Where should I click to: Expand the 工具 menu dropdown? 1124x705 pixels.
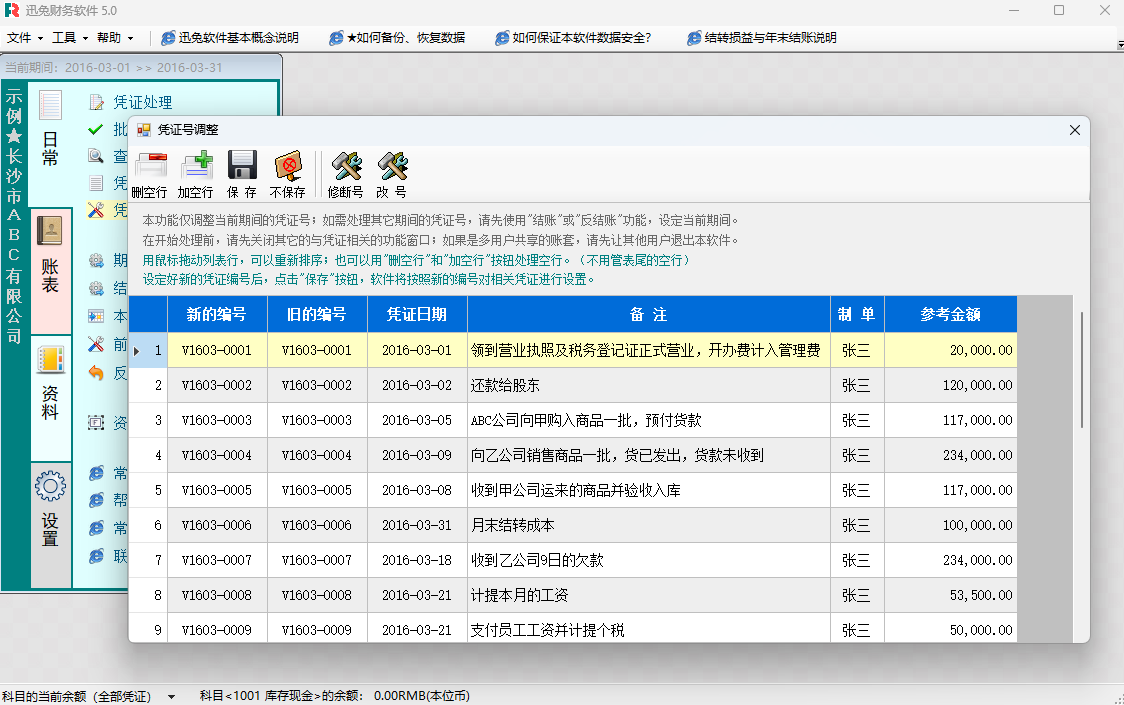(69, 38)
